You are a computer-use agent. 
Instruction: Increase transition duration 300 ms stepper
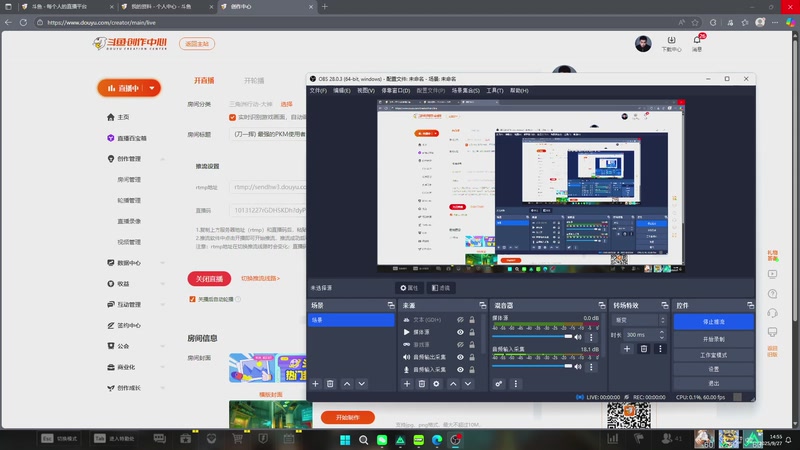[662, 332]
